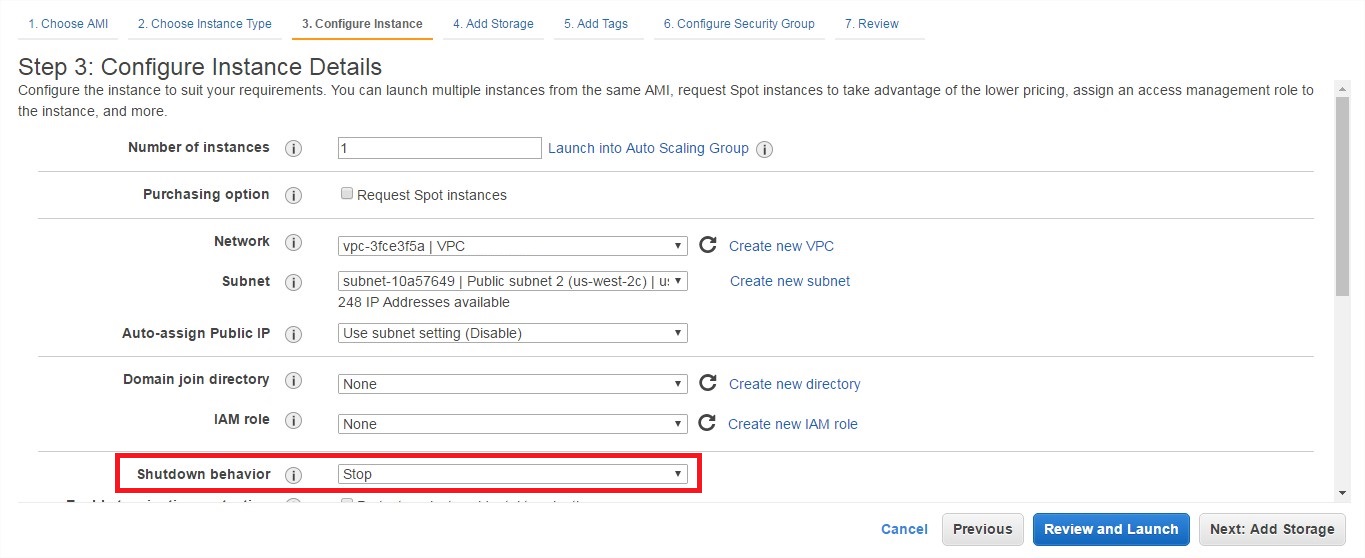Go to 2. Choose Instance Type tab

coord(205,24)
